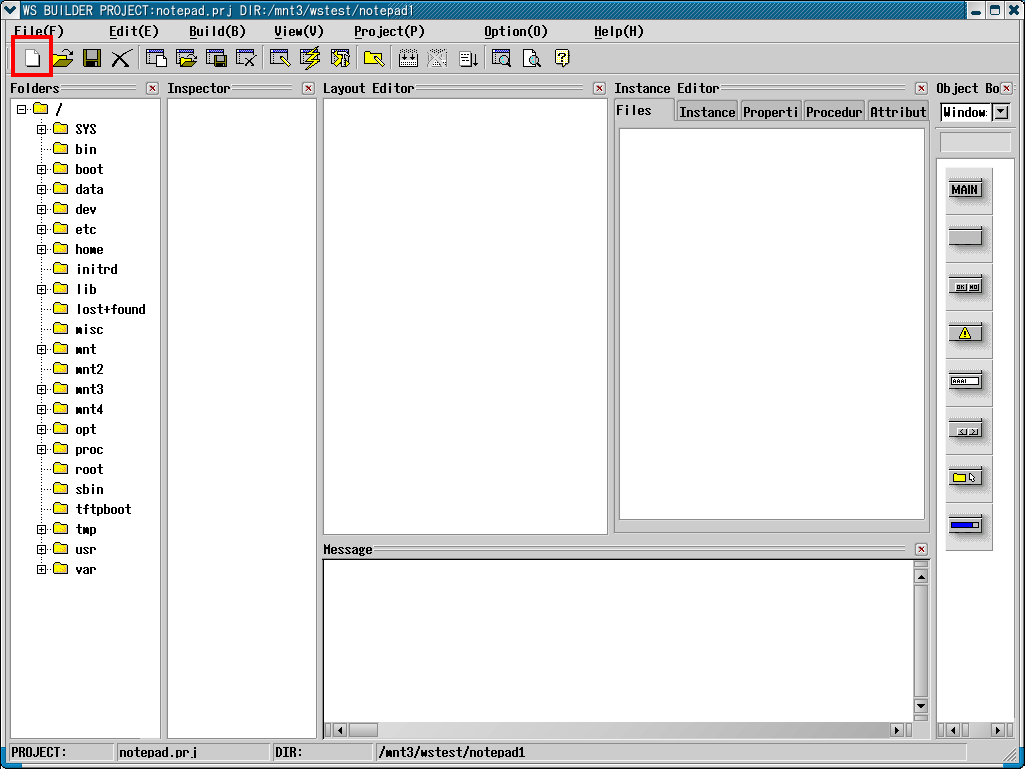The image size is (1025, 769).
Task: Click the open folder toolbar icon
Action: [x=63, y=58]
